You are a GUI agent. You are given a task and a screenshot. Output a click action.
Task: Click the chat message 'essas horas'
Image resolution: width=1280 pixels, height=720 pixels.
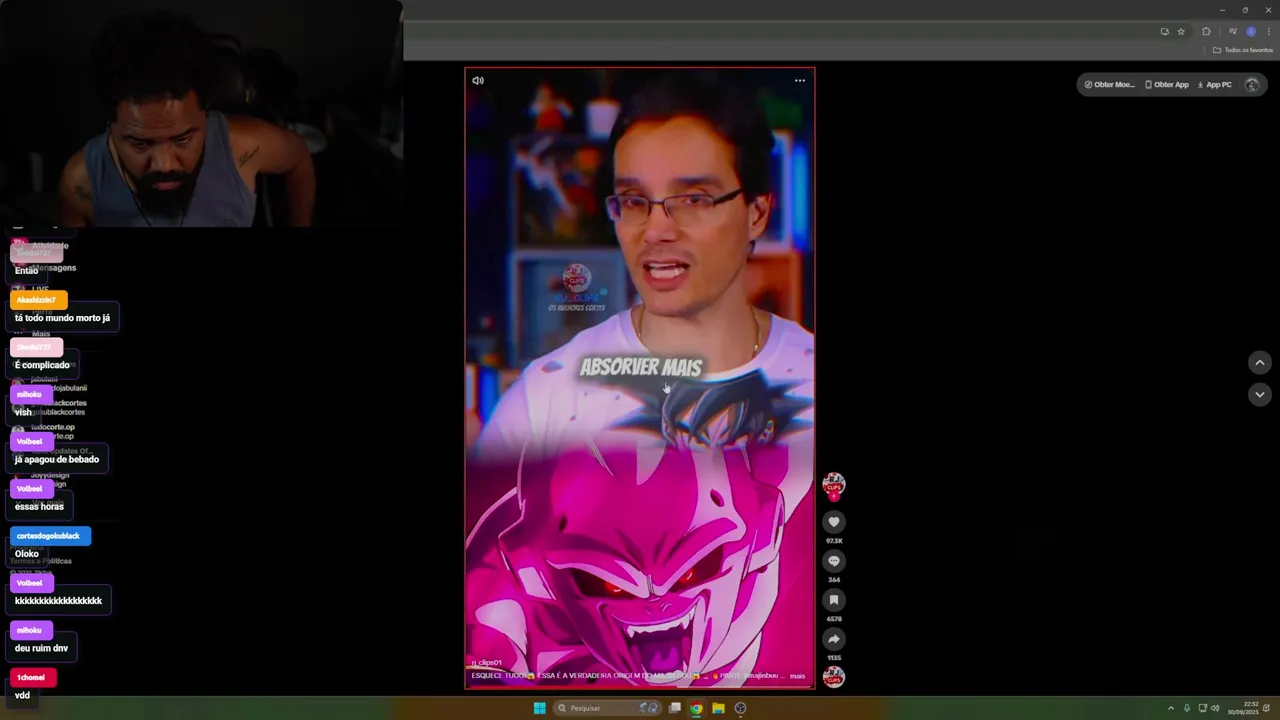tap(39, 506)
